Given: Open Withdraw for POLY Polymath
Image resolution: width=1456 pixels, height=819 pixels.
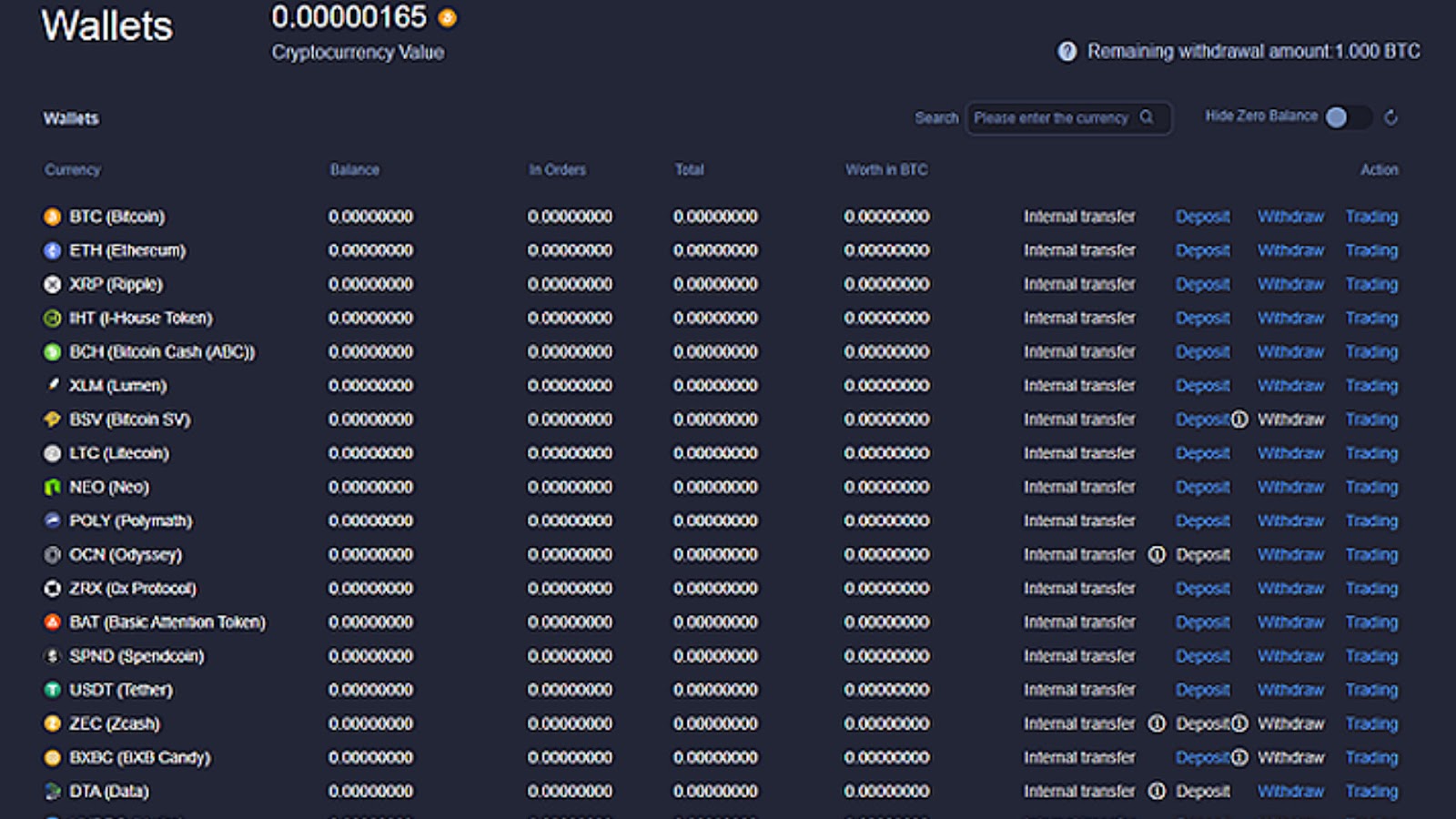Looking at the screenshot, I should tap(1290, 521).
